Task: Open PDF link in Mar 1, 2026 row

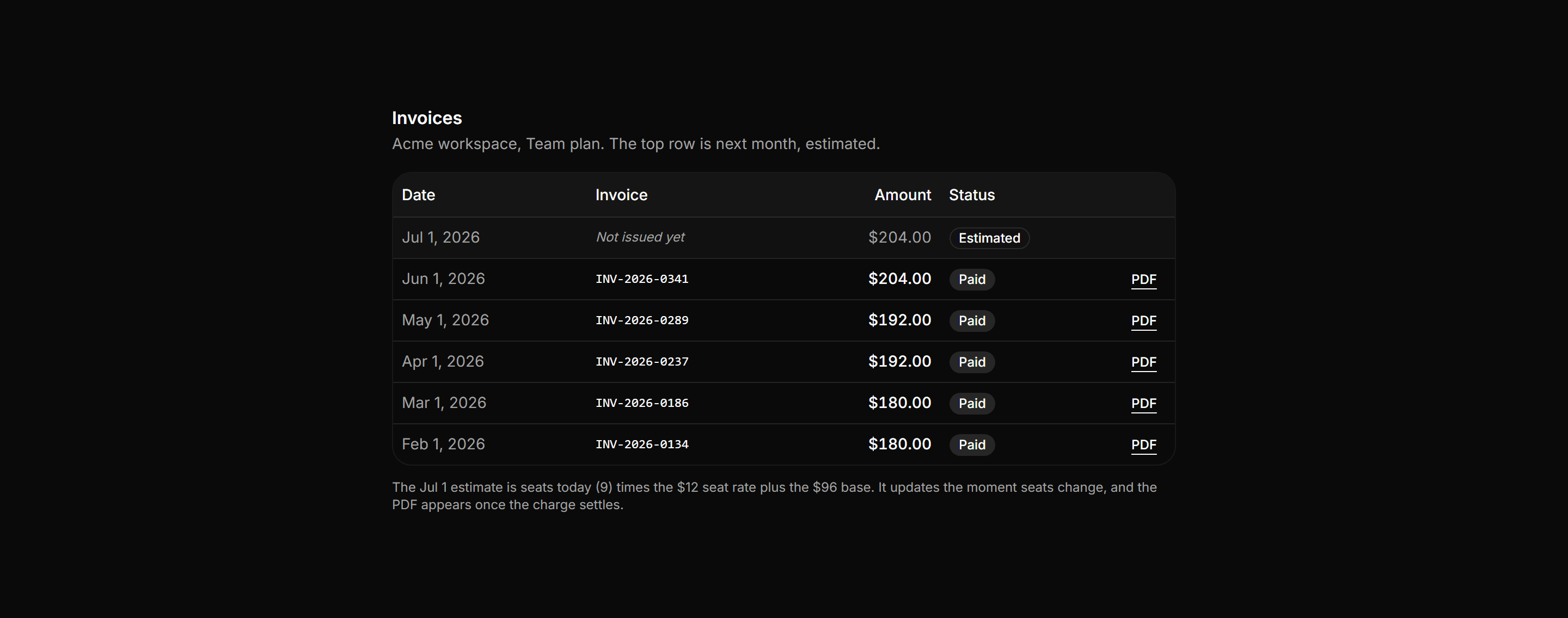Action: [x=1144, y=403]
